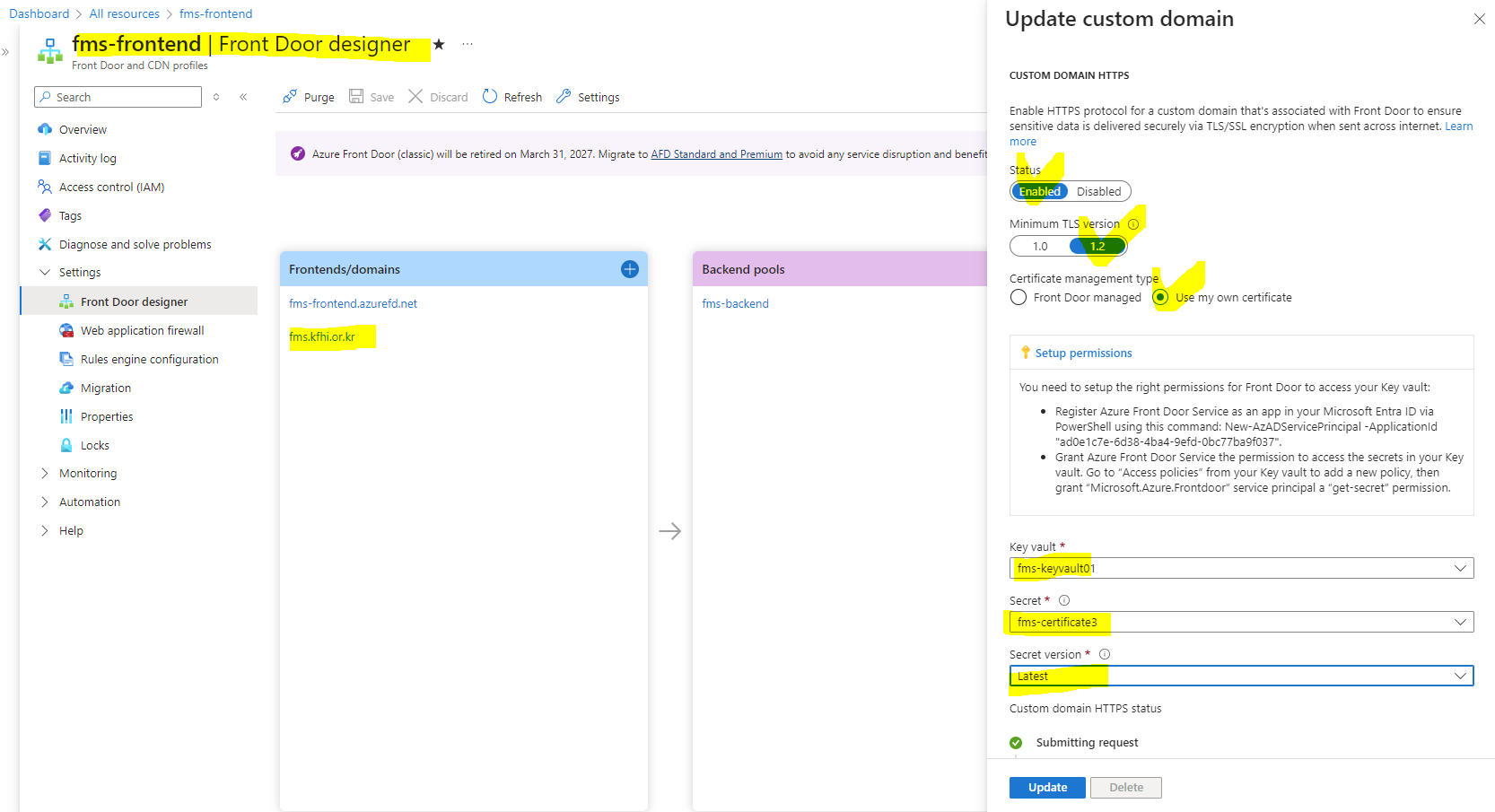
Task: Set HTTPS status to Disabled
Action: pos(1099,191)
